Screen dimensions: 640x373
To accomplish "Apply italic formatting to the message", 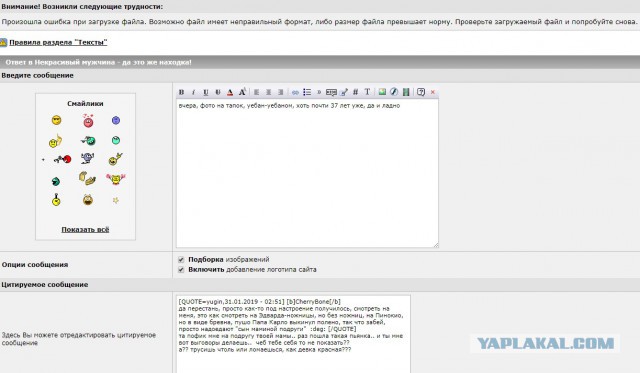I will pos(193,92).
